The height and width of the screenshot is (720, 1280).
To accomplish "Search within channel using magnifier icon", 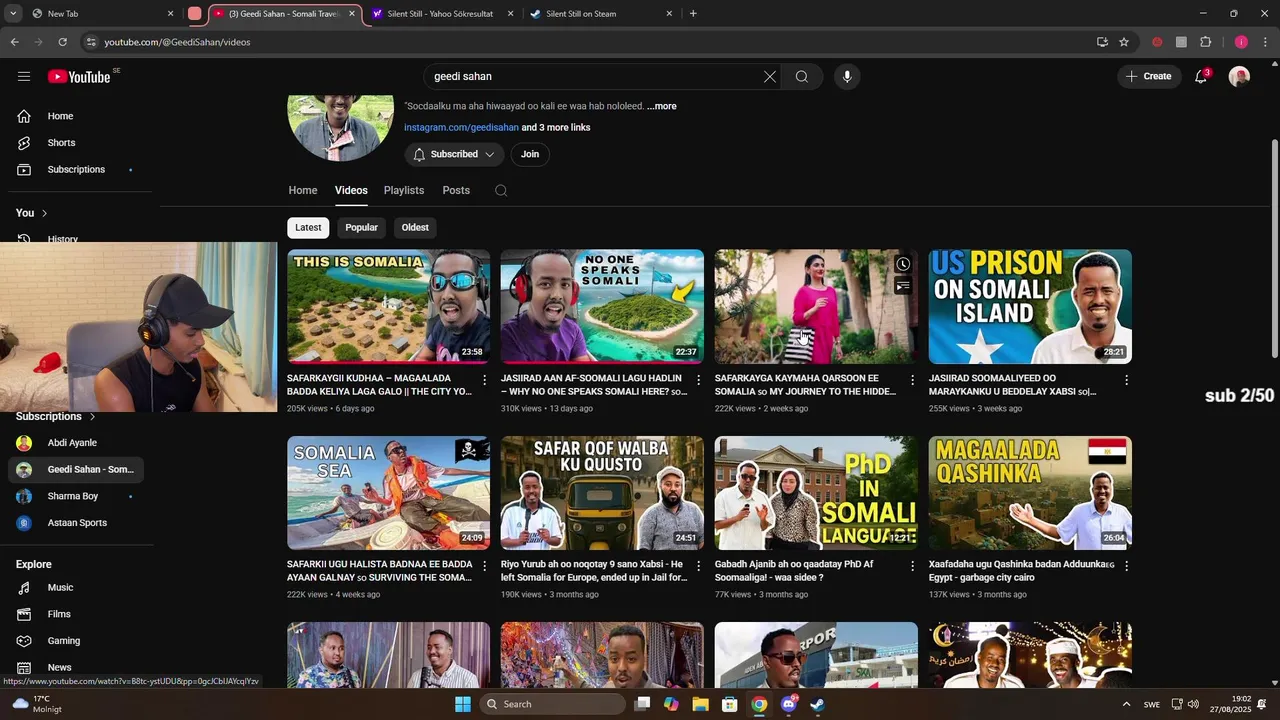I will click(x=501, y=190).
